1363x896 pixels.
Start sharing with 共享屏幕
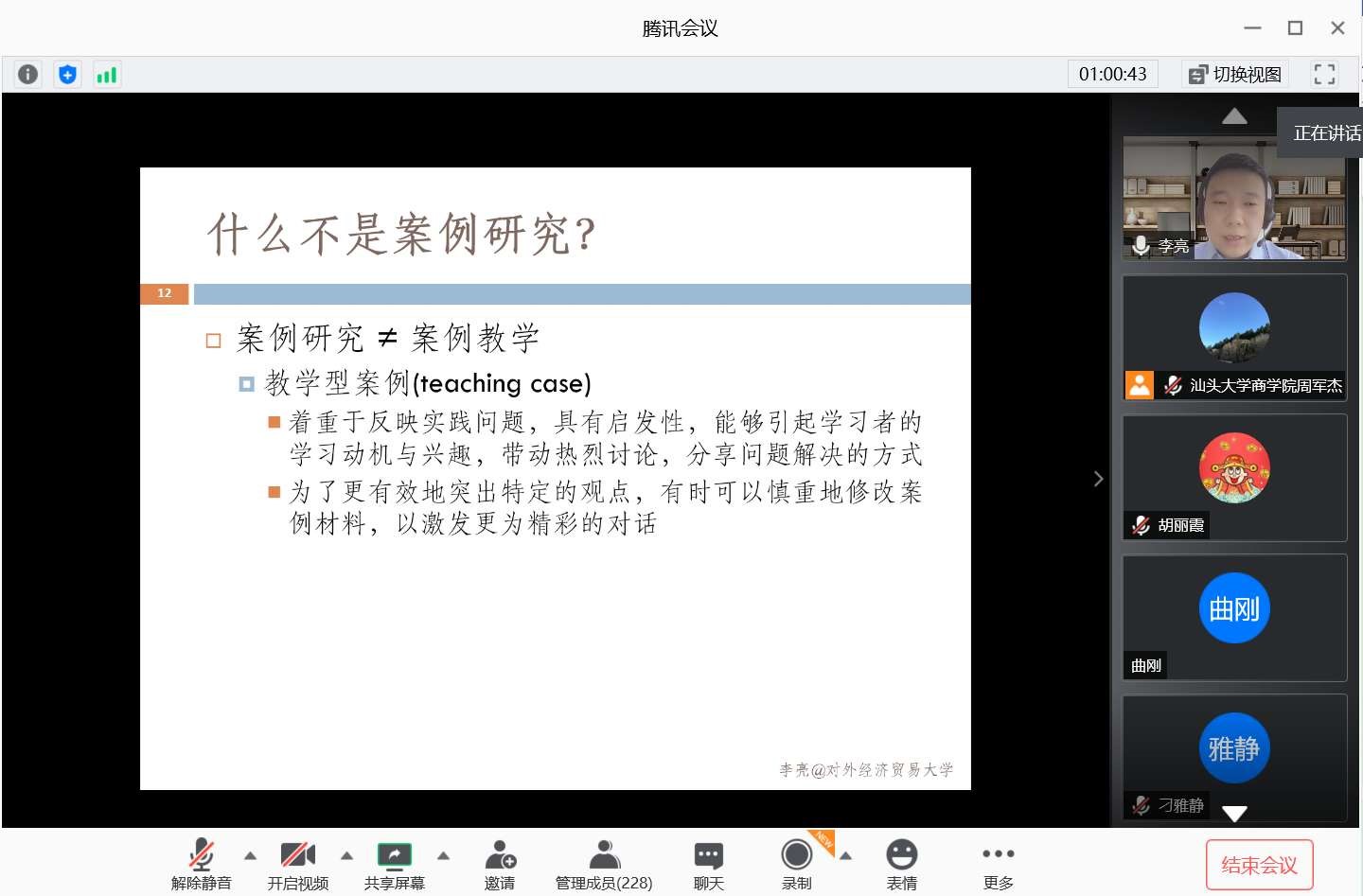[x=394, y=864]
